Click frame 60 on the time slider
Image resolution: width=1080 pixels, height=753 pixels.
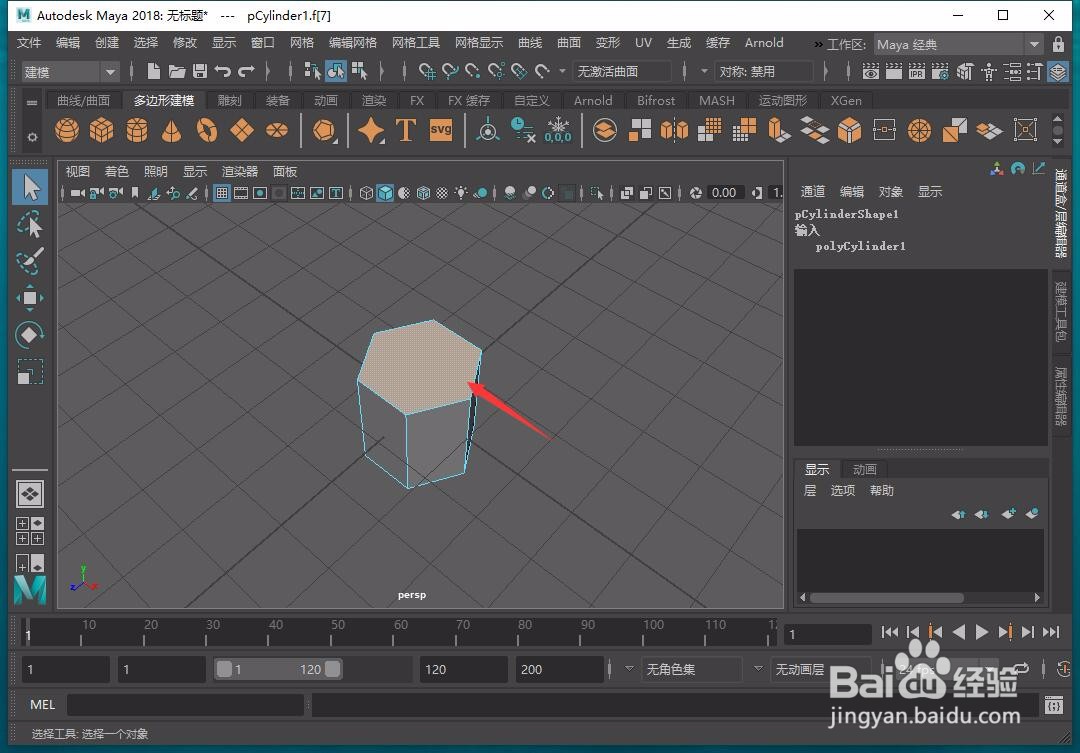pos(395,632)
